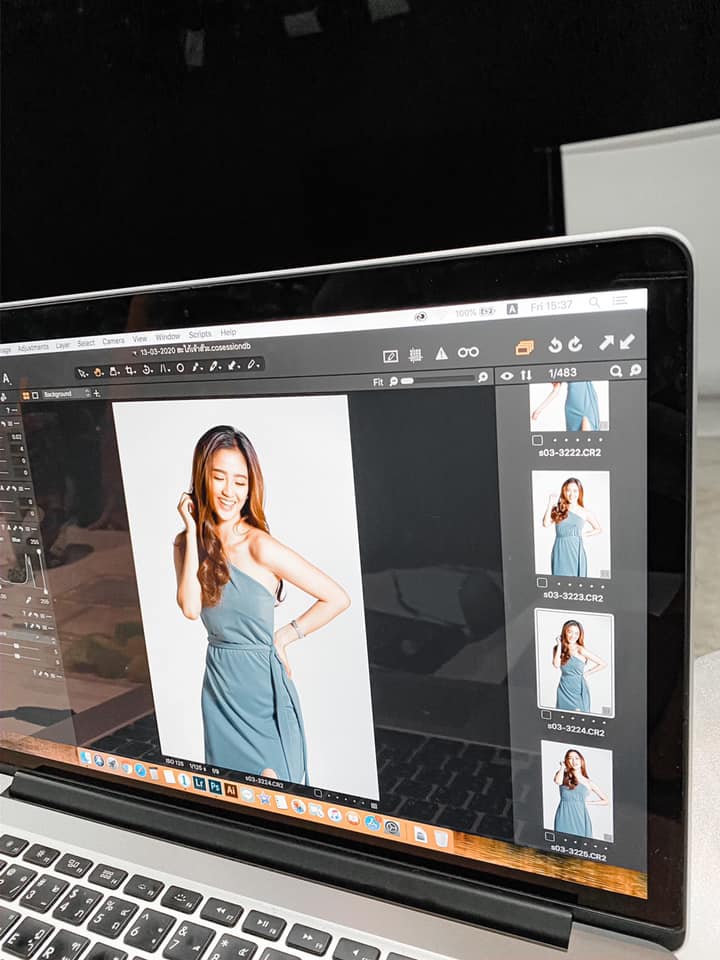Open the Camera menu
The width and height of the screenshot is (720, 960).
pos(113,341)
